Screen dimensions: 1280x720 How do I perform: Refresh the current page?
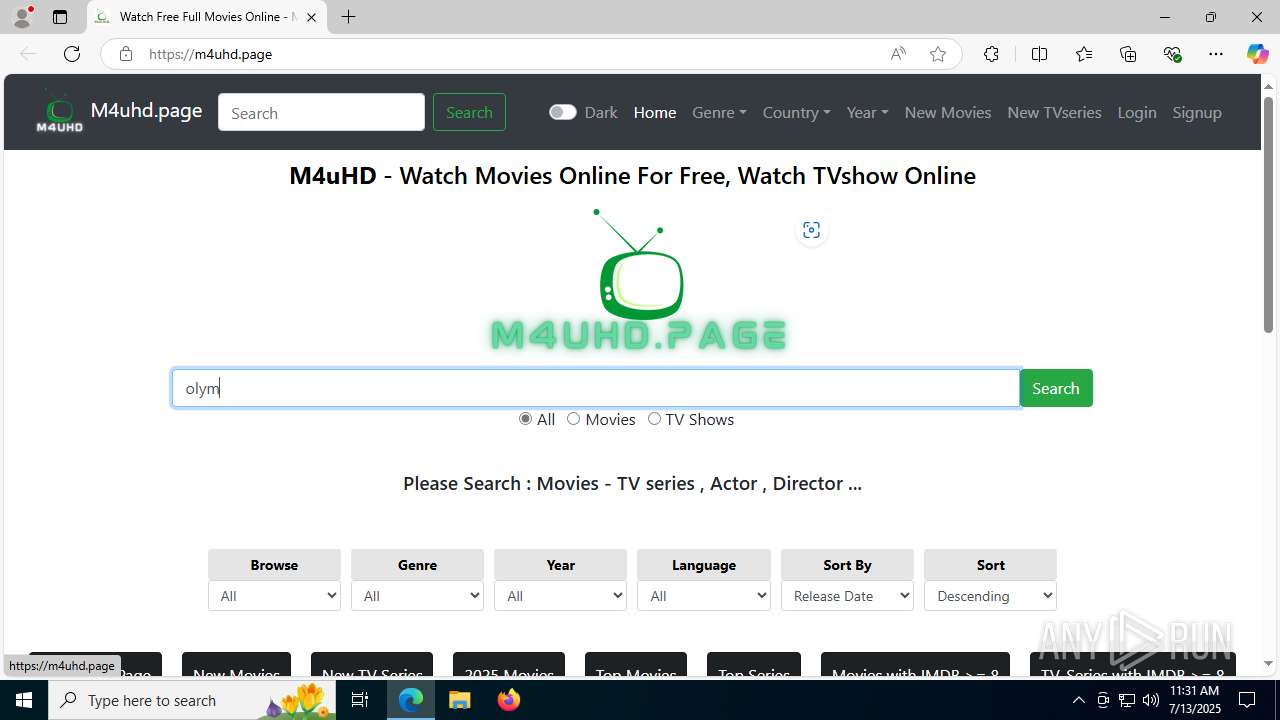72,54
